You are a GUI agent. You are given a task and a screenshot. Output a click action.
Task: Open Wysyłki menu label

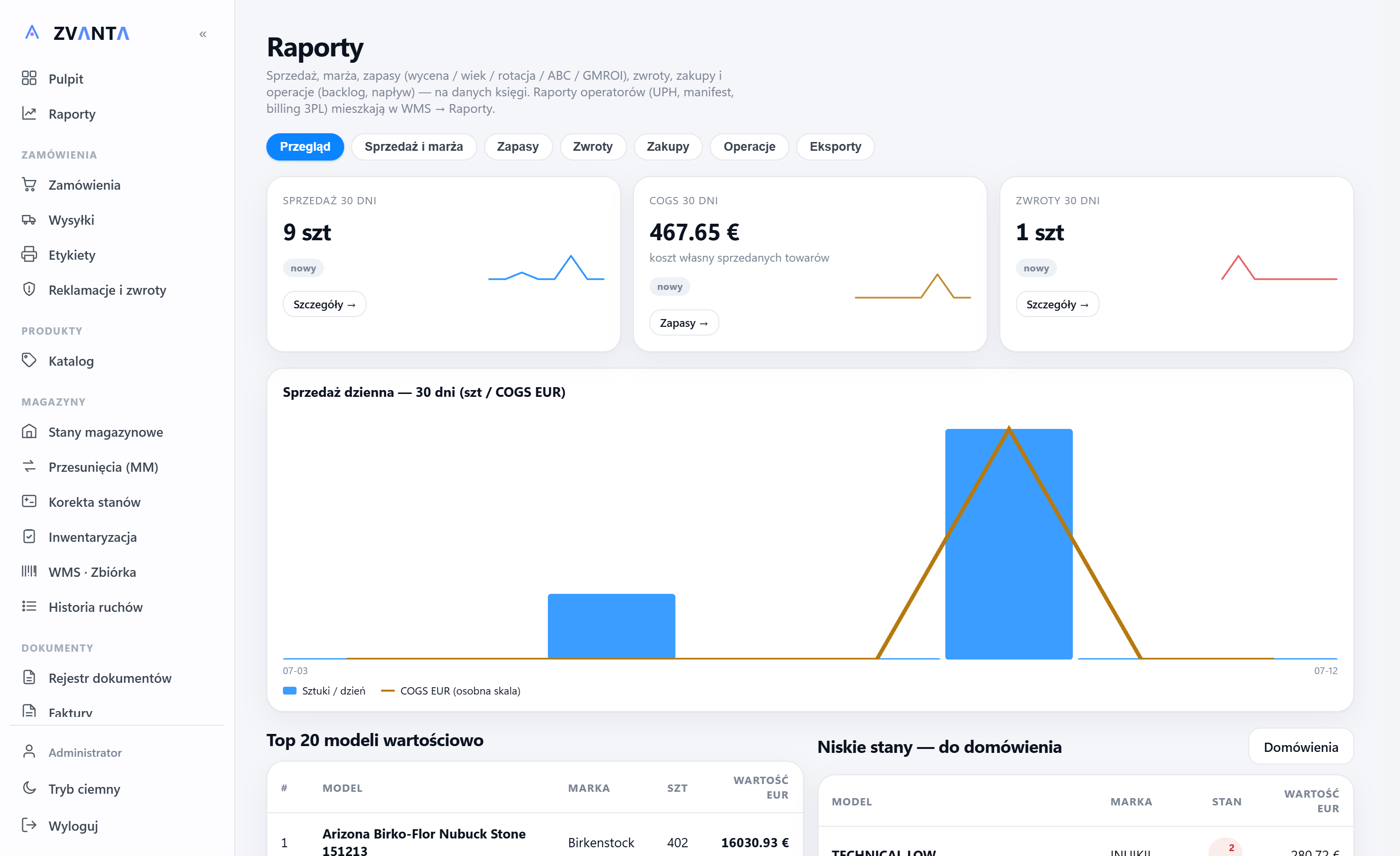[71, 220]
